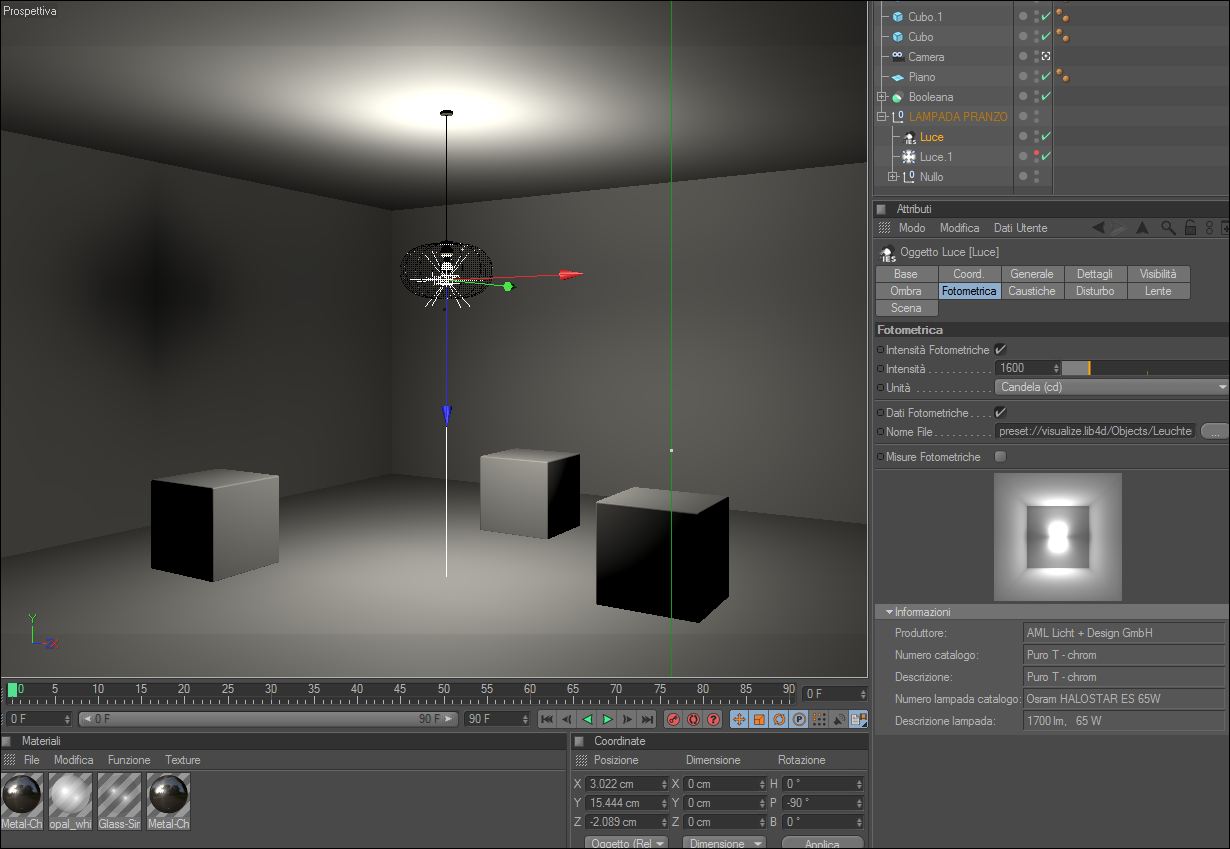
Task: Click frame 50 on the timeline ruler
Action: coord(444,689)
